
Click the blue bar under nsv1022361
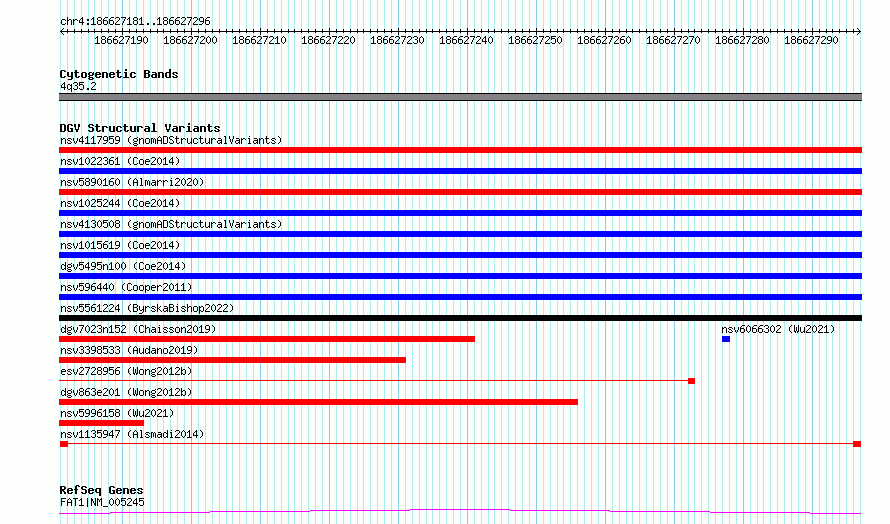click(x=460, y=171)
